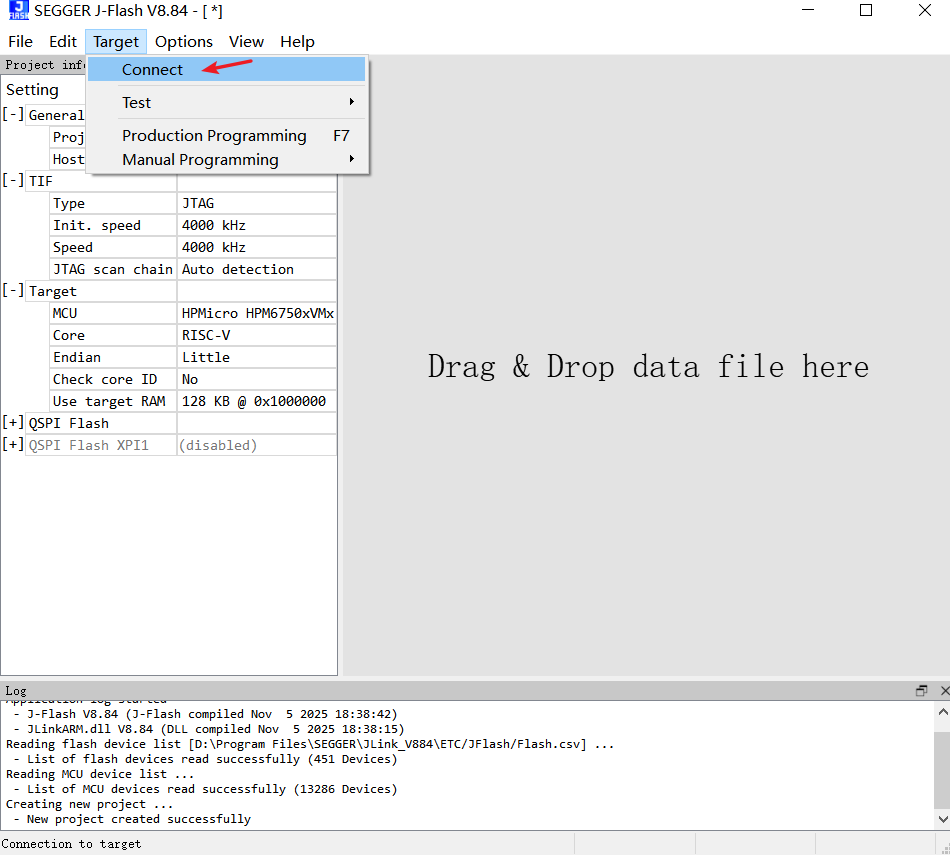This screenshot has height=855, width=950.
Task: Click the Core setting label
Action: point(113,336)
